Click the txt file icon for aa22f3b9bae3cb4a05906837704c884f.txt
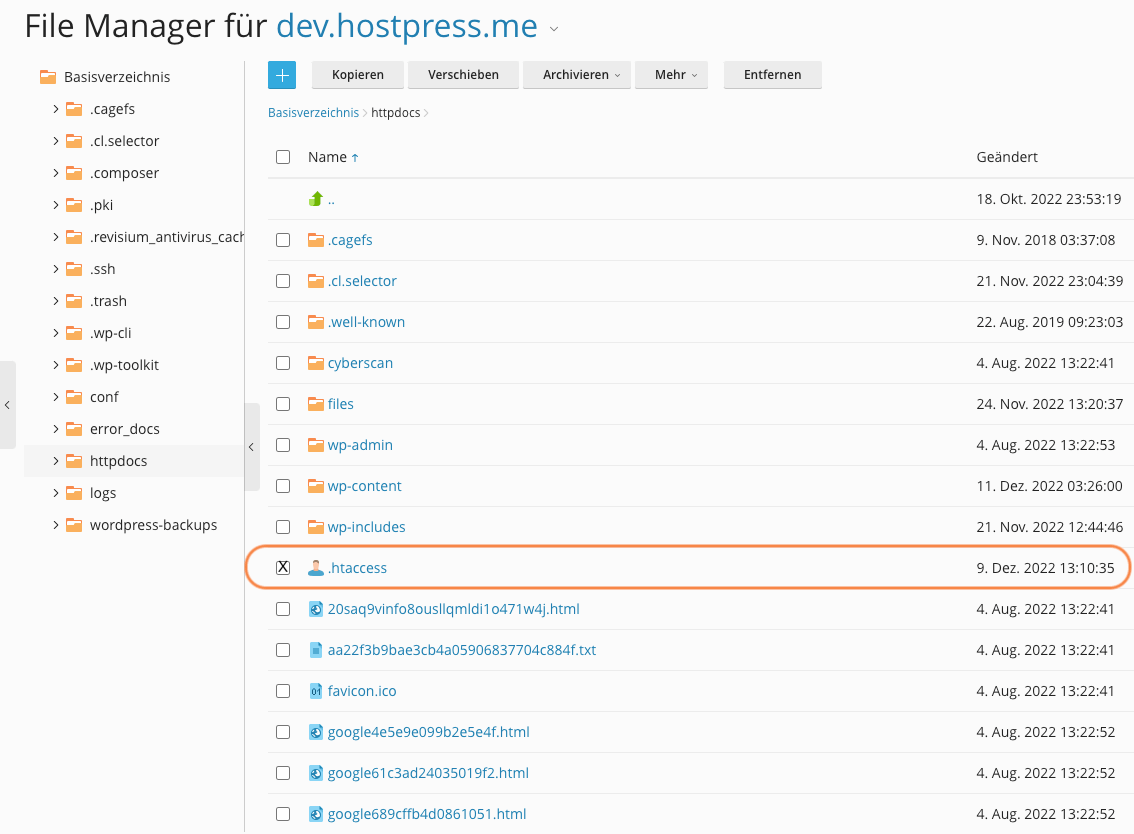Screen dimensions: 1134x834 [x=316, y=650]
